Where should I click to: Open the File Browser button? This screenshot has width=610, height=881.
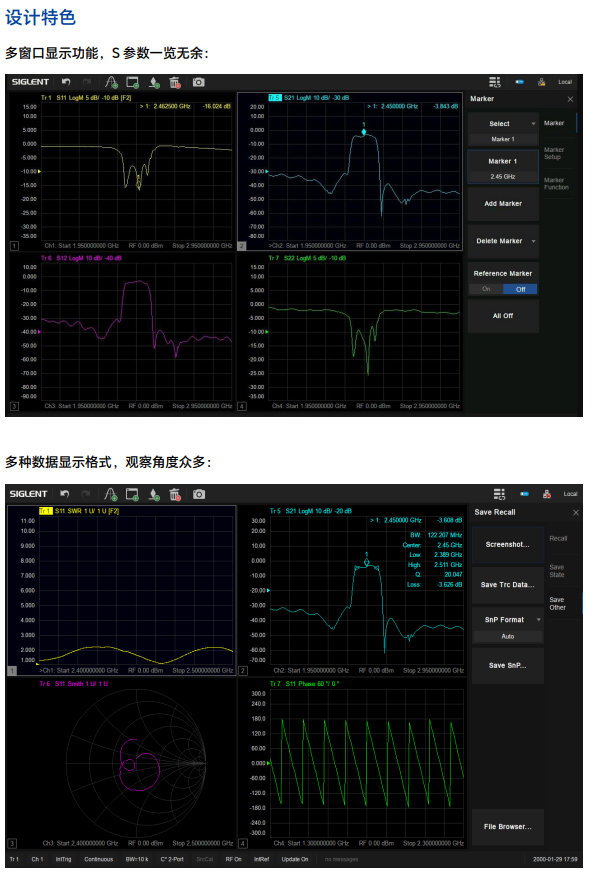pyautogui.click(x=508, y=827)
